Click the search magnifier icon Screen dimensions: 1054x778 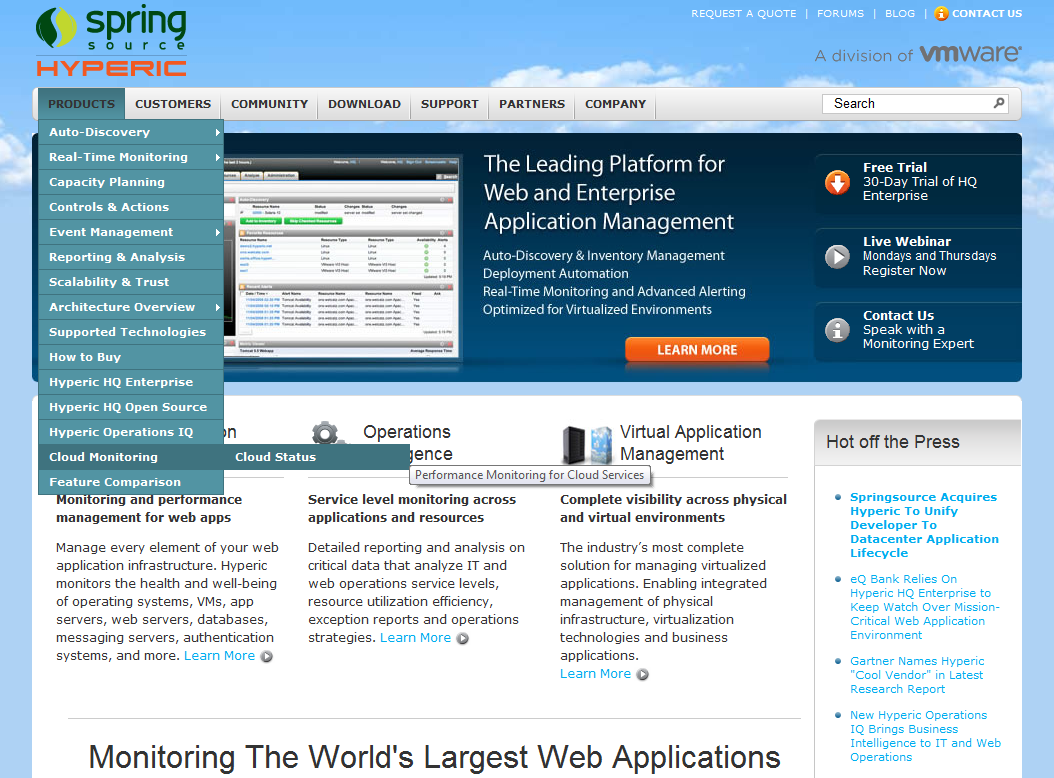coord(999,103)
